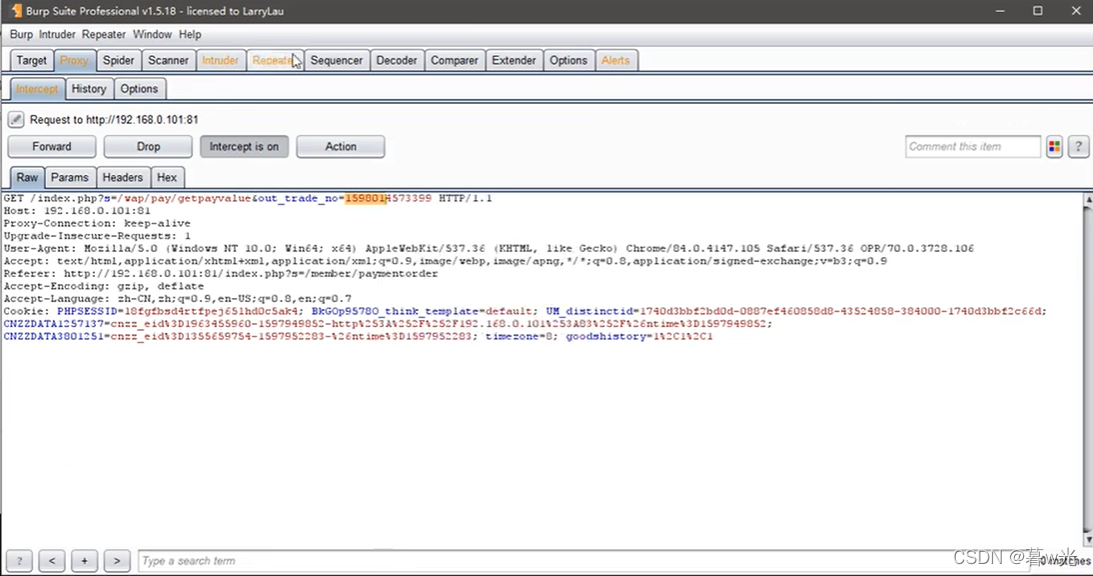Click the Referer header line
The width and height of the screenshot is (1093, 576).
click(x=221, y=274)
